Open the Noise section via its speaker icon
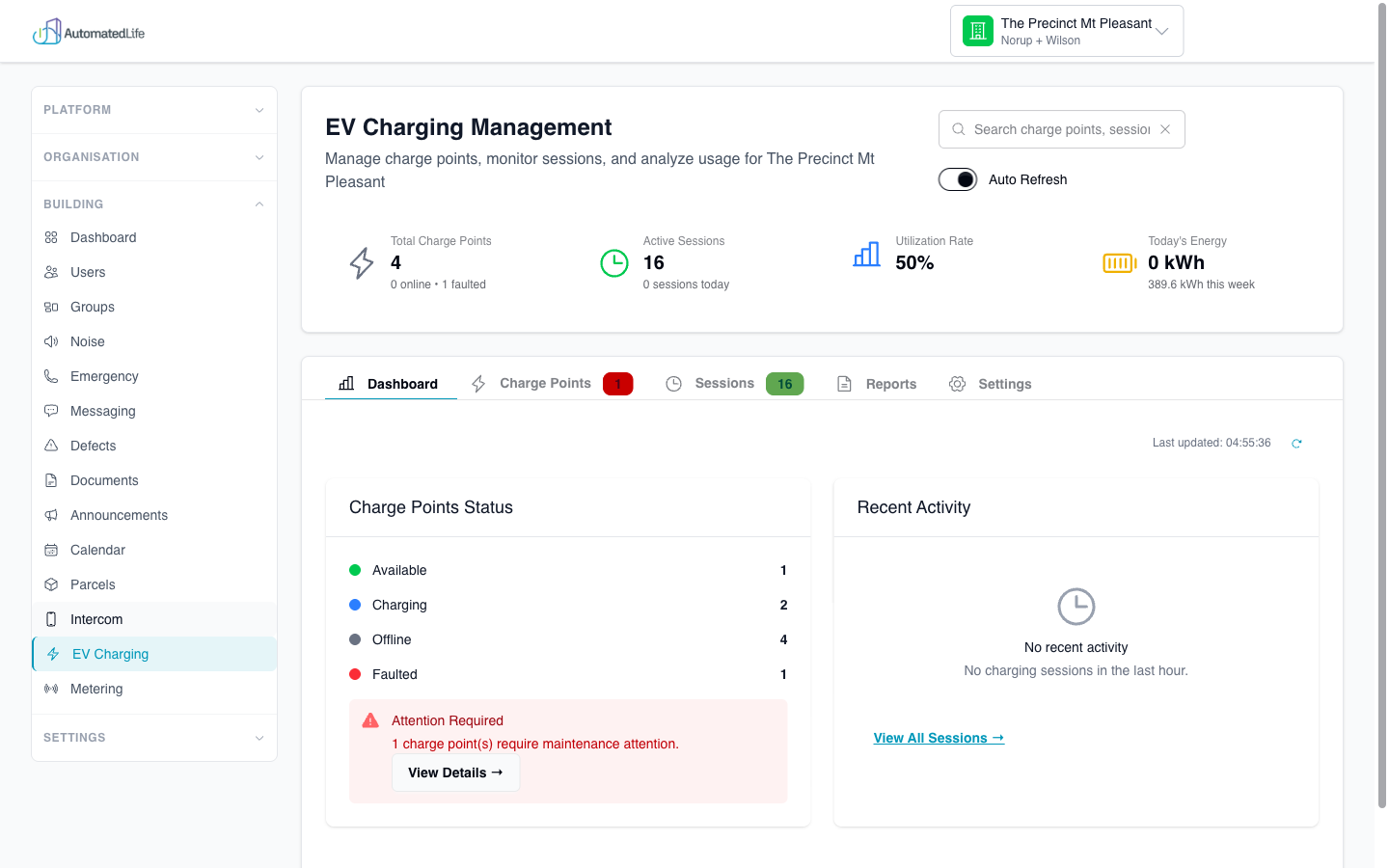1389x868 pixels. click(51, 341)
